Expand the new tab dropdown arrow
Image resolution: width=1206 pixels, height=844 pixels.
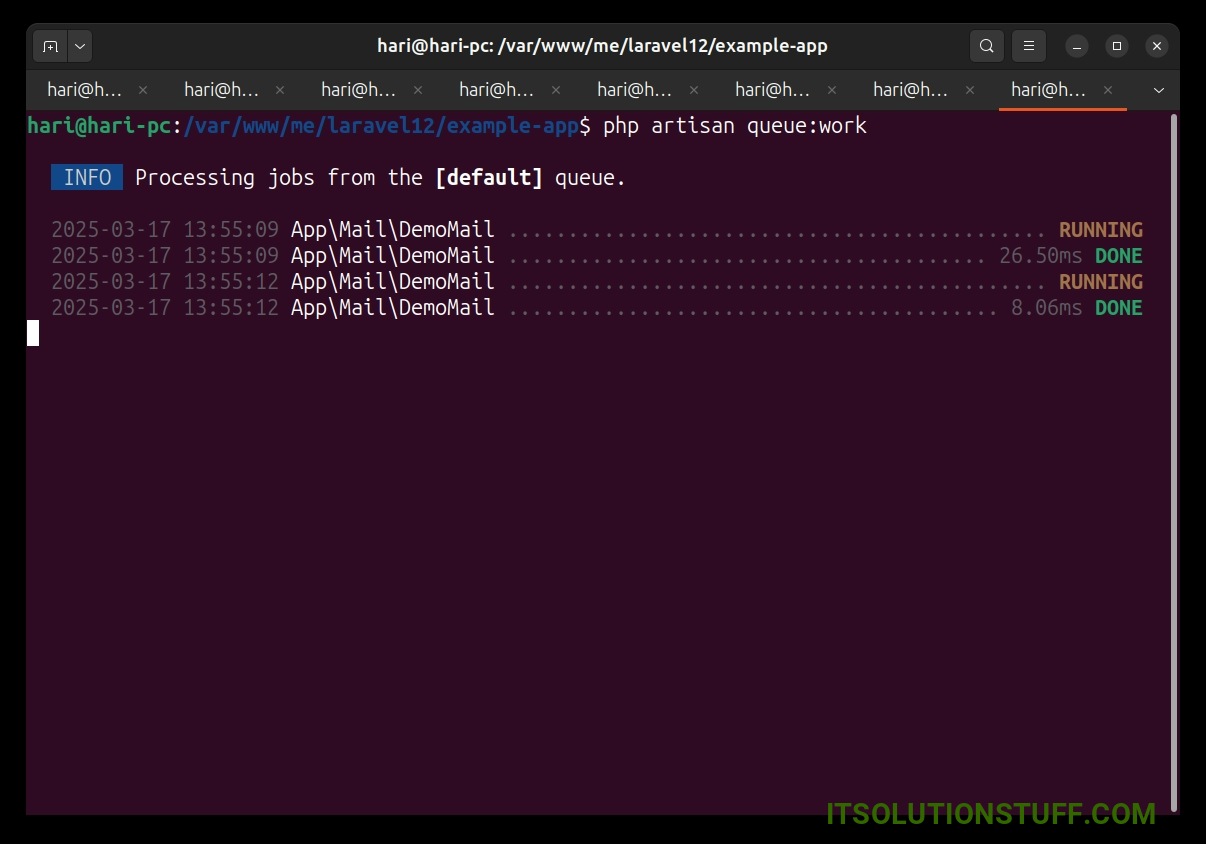pyautogui.click(x=80, y=46)
